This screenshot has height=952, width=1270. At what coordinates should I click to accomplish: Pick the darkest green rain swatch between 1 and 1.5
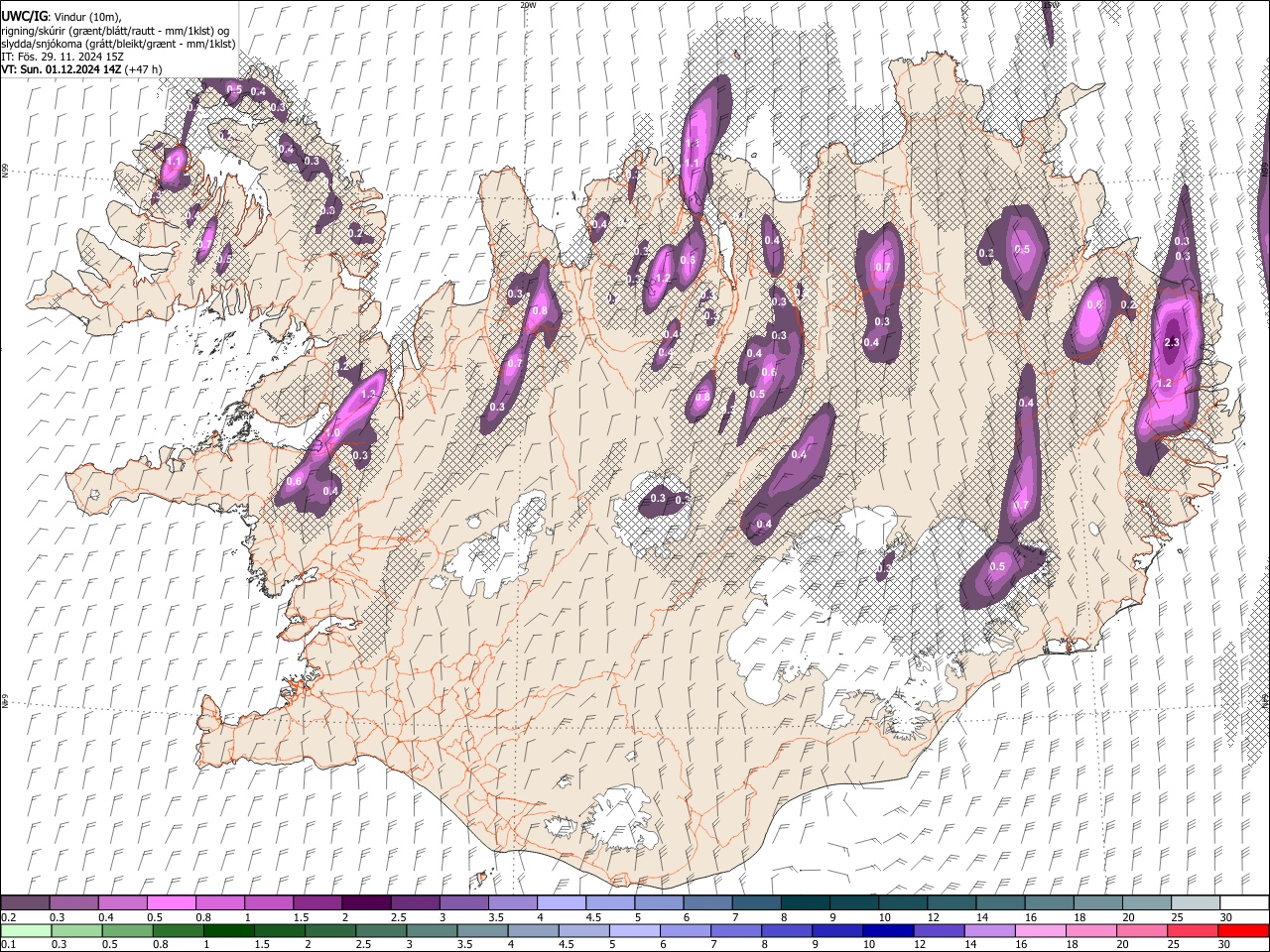tap(229, 930)
